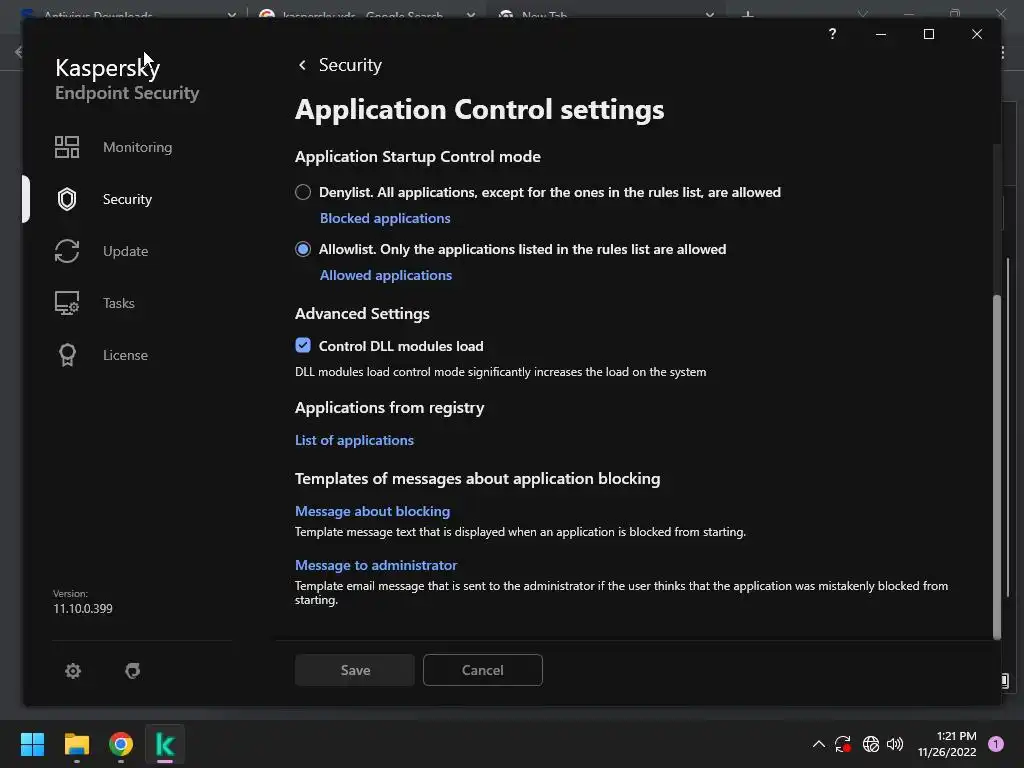Click the Security breadcrumb text
Image resolution: width=1024 pixels, height=768 pixels.
350,65
